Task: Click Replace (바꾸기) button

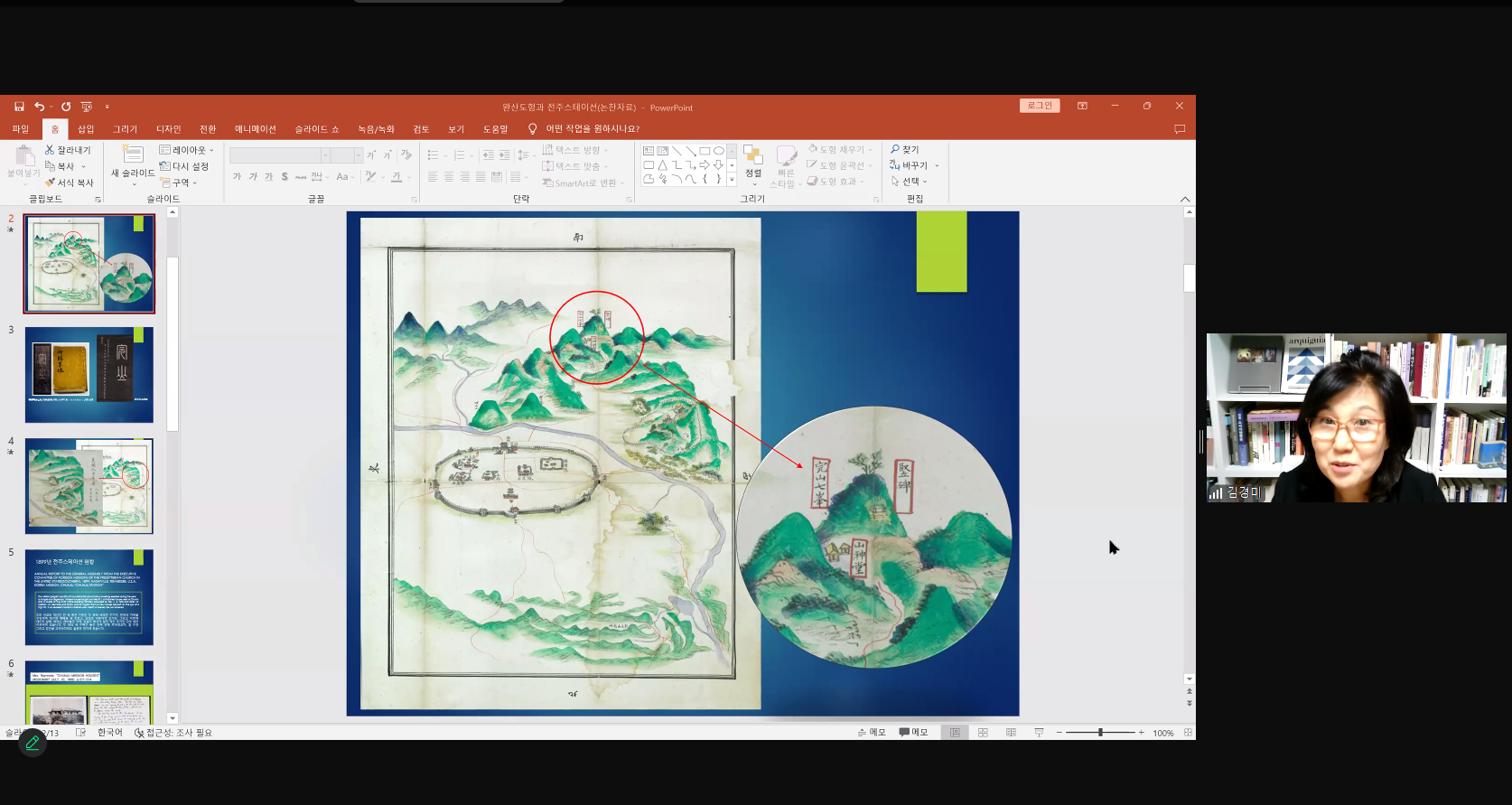Action: coord(914,165)
